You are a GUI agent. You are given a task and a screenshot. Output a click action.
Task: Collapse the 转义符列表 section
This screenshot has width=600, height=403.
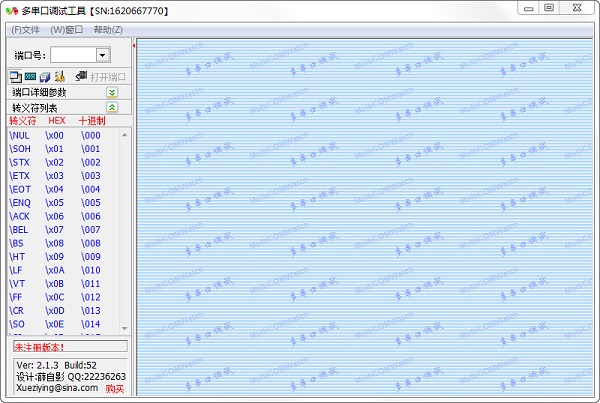pyautogui.click(x=112, y=107)
